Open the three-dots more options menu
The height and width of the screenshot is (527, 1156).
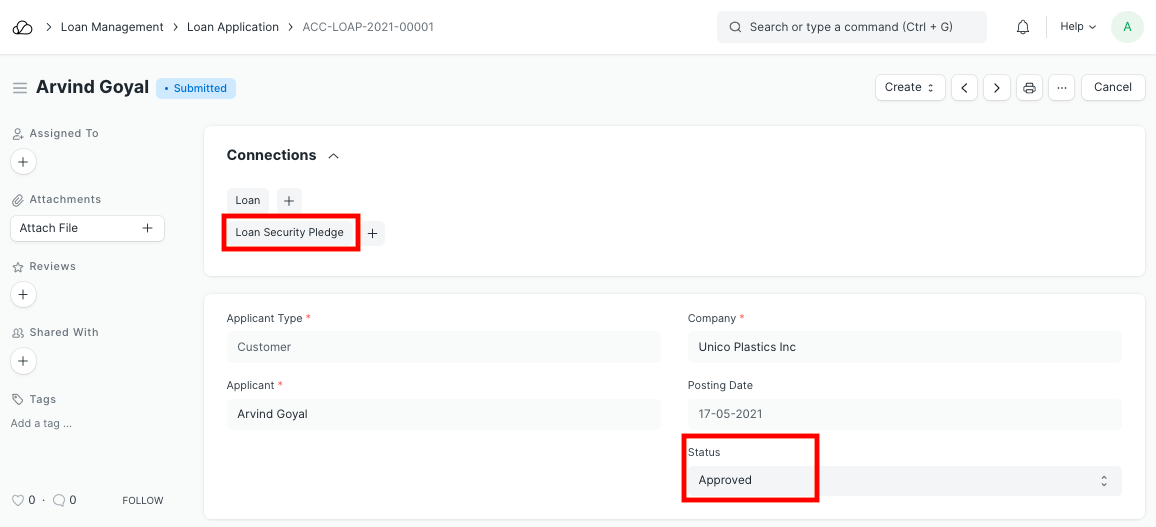tap(1062, 88)
